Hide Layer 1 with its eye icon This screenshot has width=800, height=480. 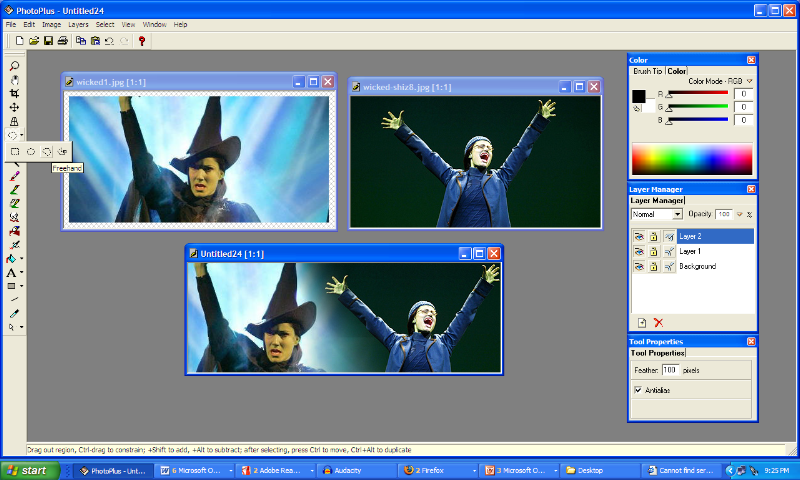click(639, 251)
